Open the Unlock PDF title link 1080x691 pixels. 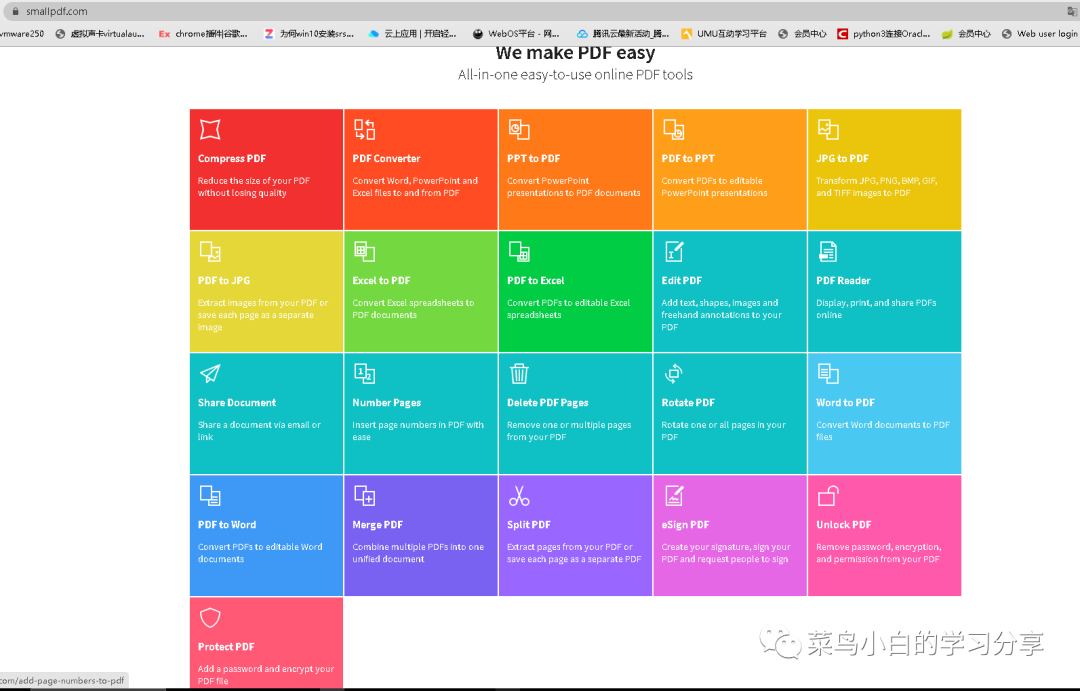844,524
